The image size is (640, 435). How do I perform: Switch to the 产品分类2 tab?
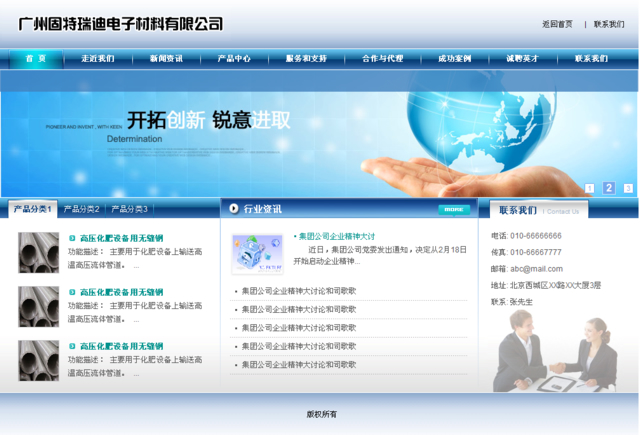[x=81, y=209]
